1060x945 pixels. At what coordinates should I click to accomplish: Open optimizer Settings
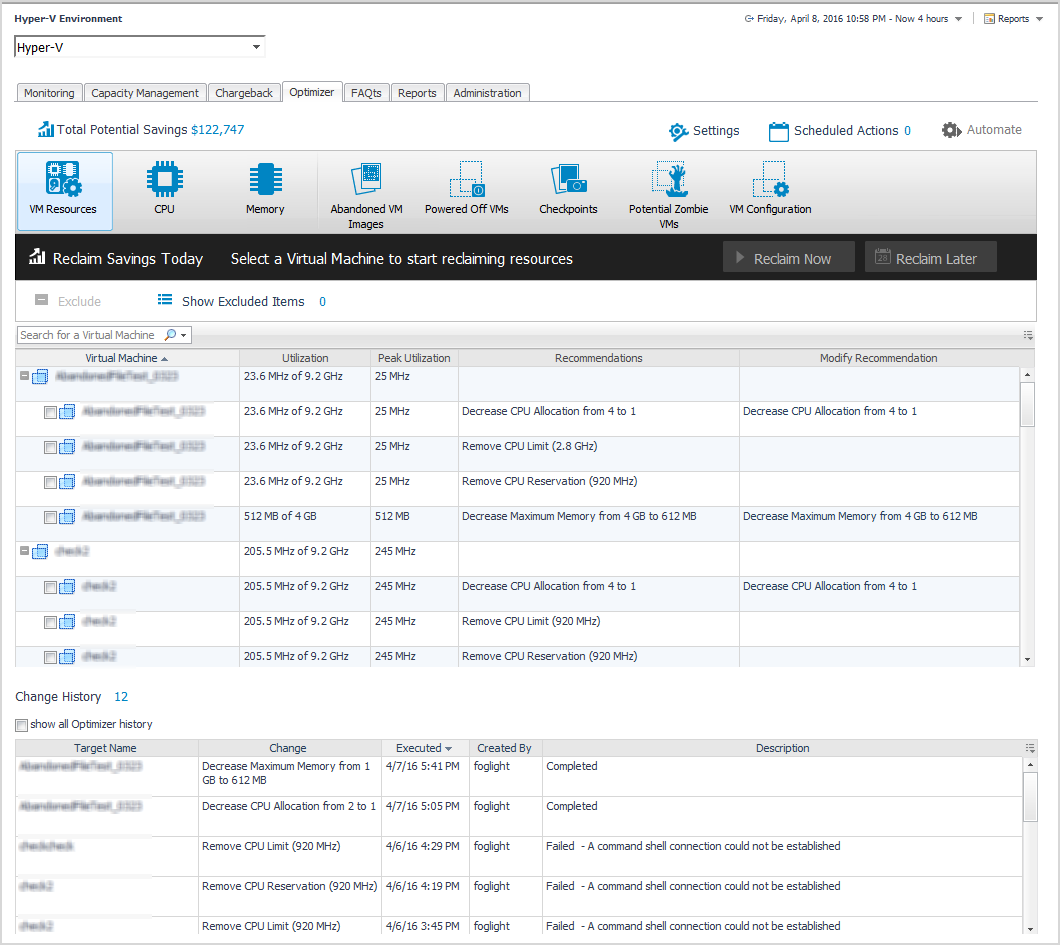click(704, 131)
